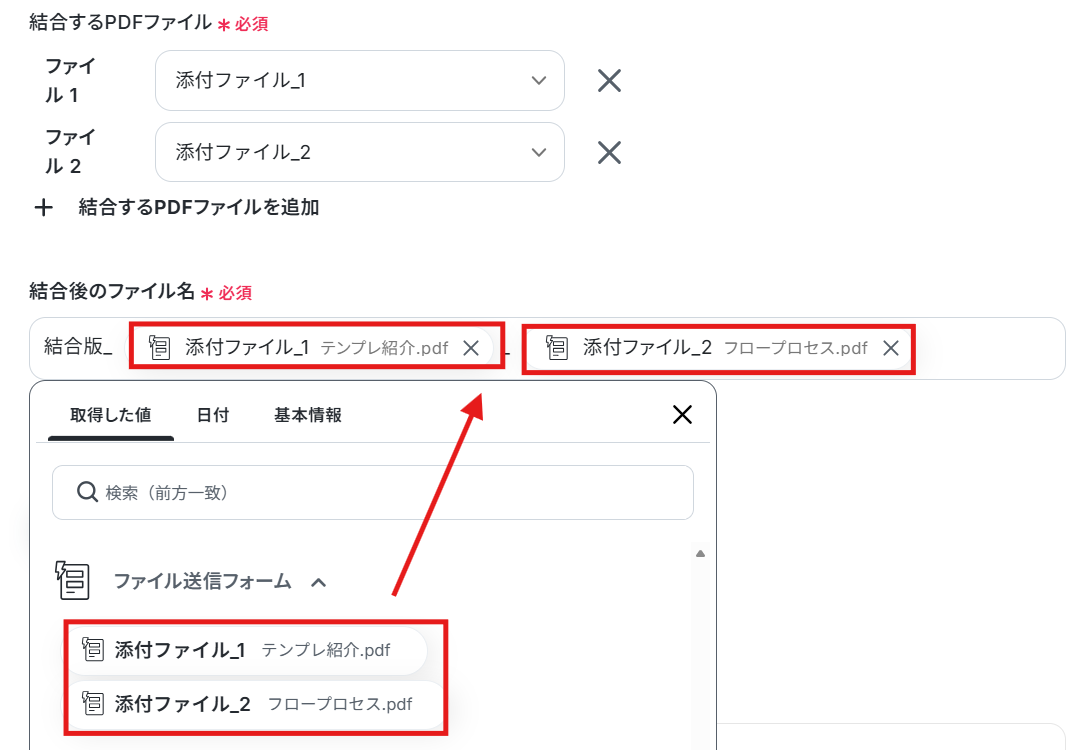Switch to the 日付 tab
1072x750 pixels.
coord(213,415)
